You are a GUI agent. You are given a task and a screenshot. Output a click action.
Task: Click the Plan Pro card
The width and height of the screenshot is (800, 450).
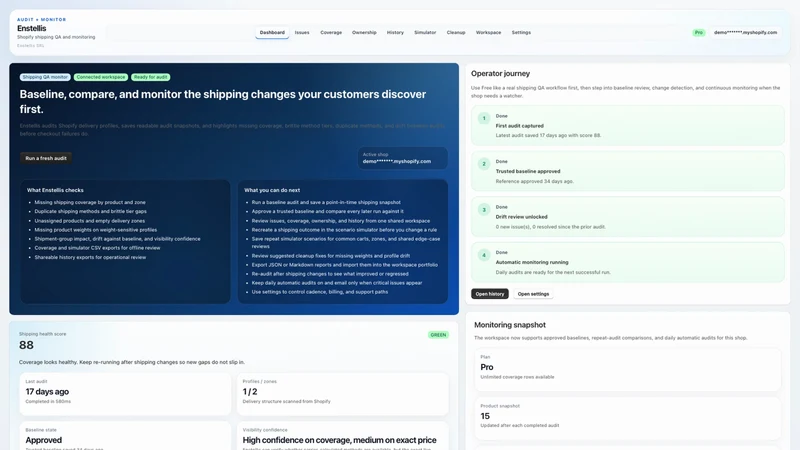coord(628,369)
